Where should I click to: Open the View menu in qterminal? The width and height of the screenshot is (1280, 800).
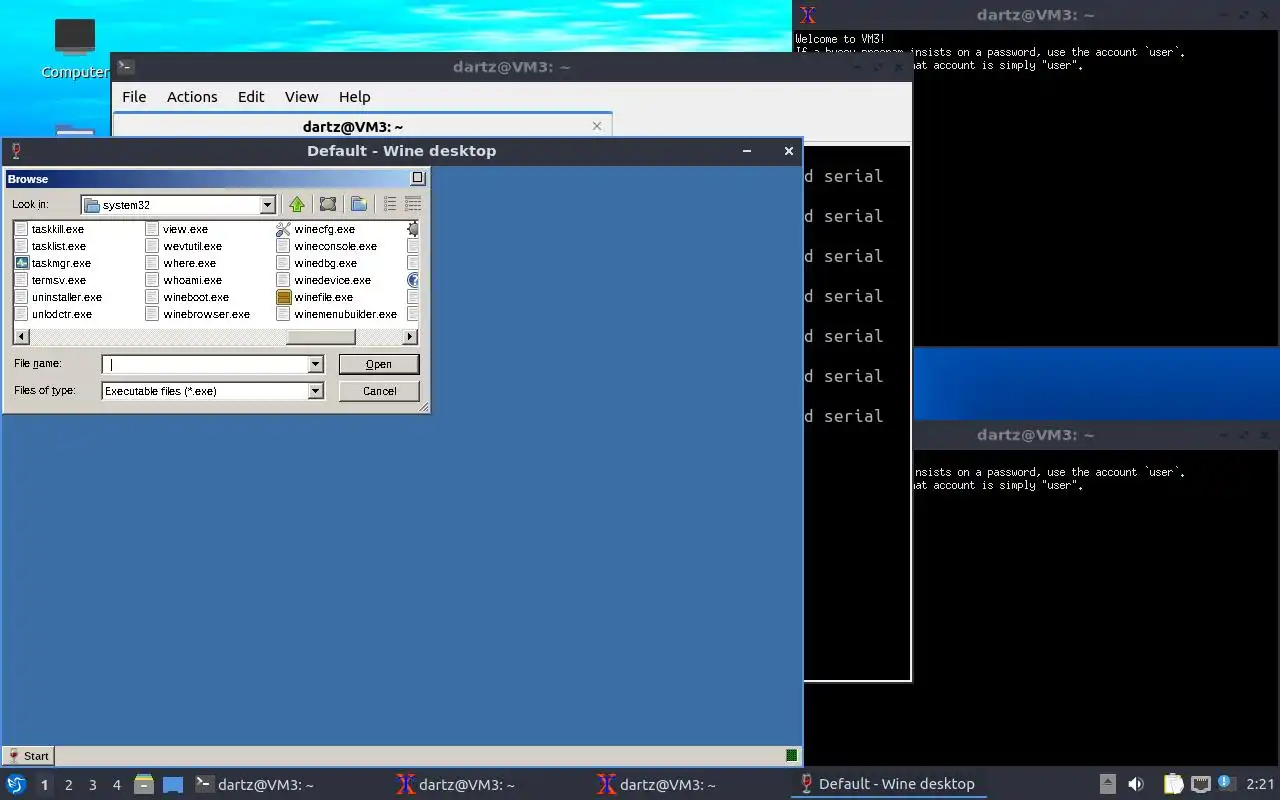click(x=301, y=97)
